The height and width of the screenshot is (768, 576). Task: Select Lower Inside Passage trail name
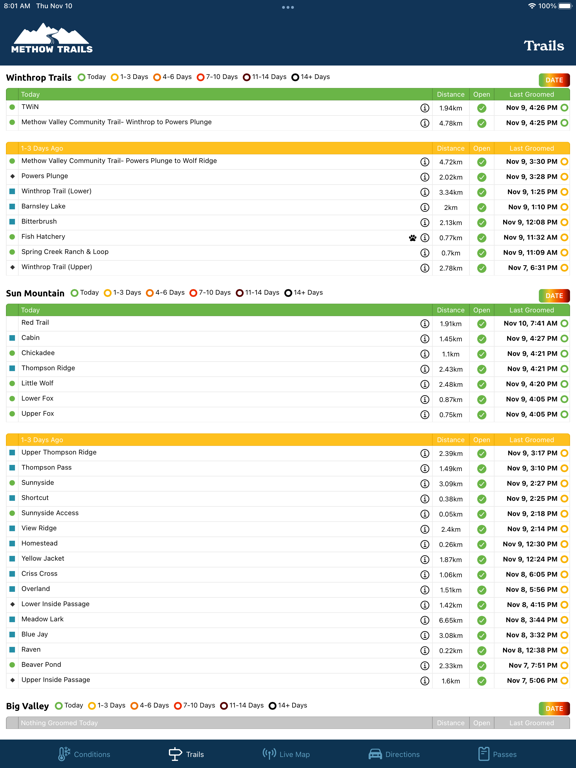coord(55,604)
